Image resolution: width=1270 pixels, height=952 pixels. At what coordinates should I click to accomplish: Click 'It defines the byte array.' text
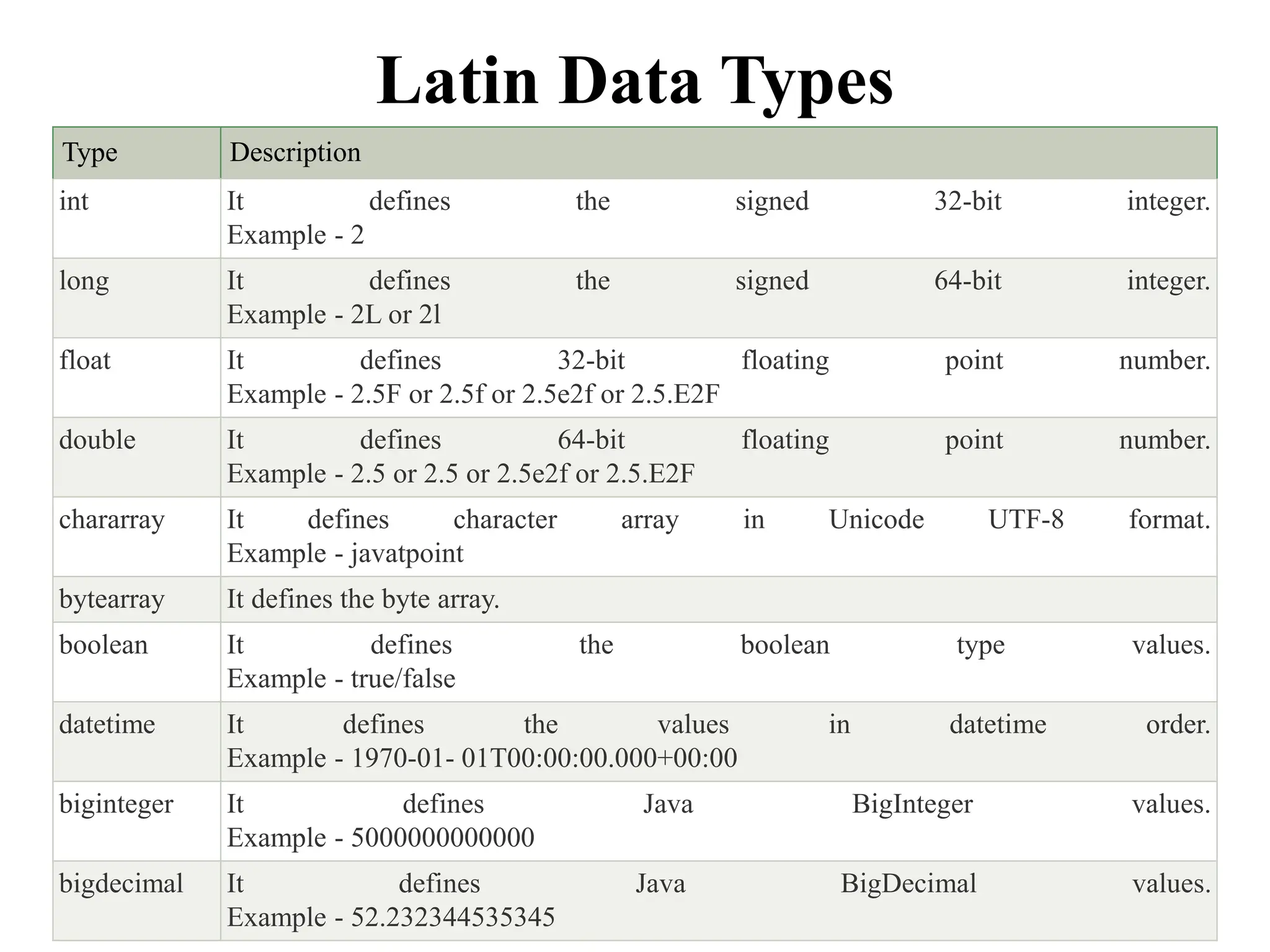pyautogui.click(x=363, y=599)
